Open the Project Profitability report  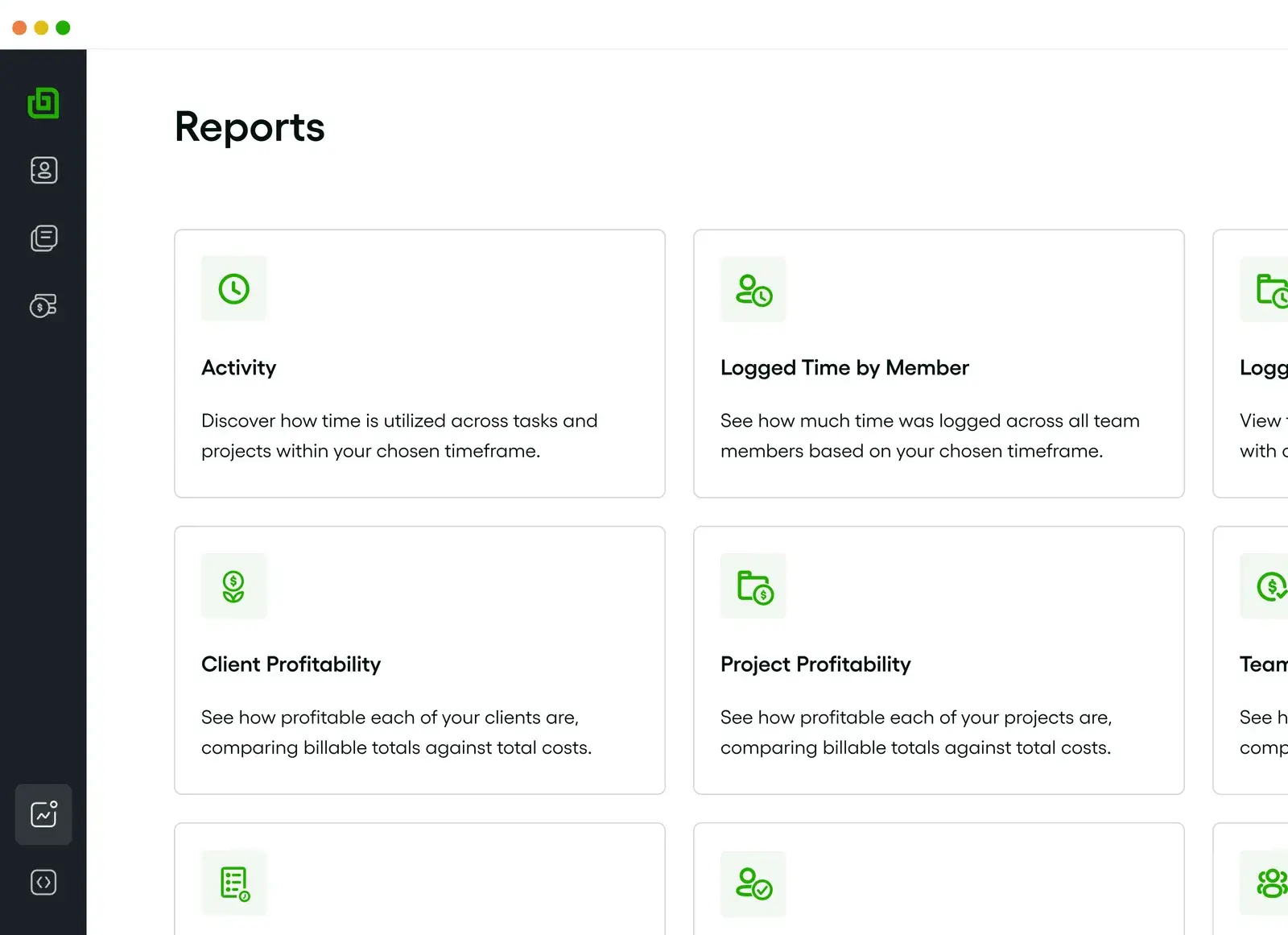tap(815, 664)
